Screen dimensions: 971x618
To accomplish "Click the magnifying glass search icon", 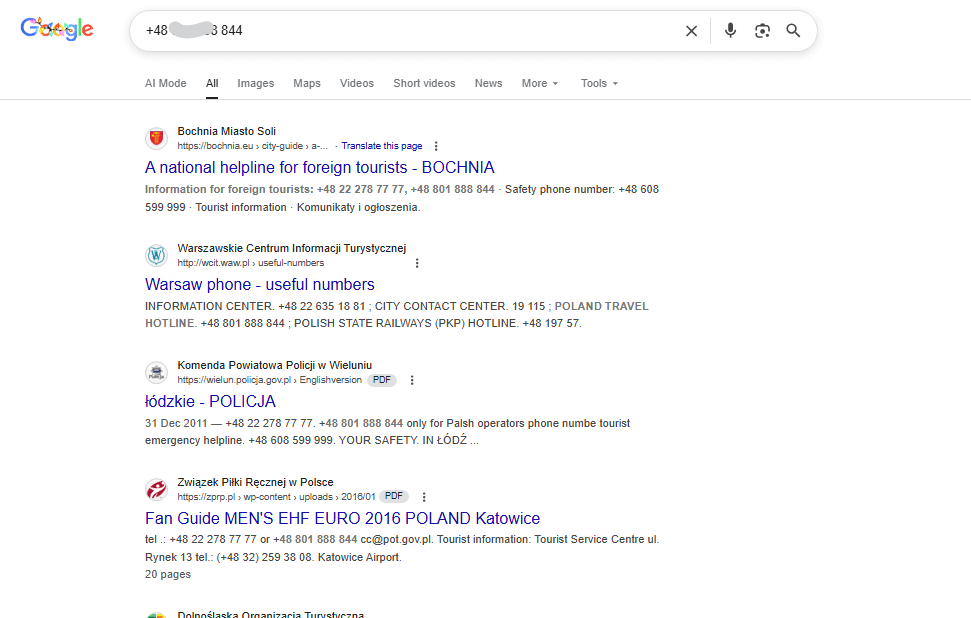I will [x=793, y=31].
